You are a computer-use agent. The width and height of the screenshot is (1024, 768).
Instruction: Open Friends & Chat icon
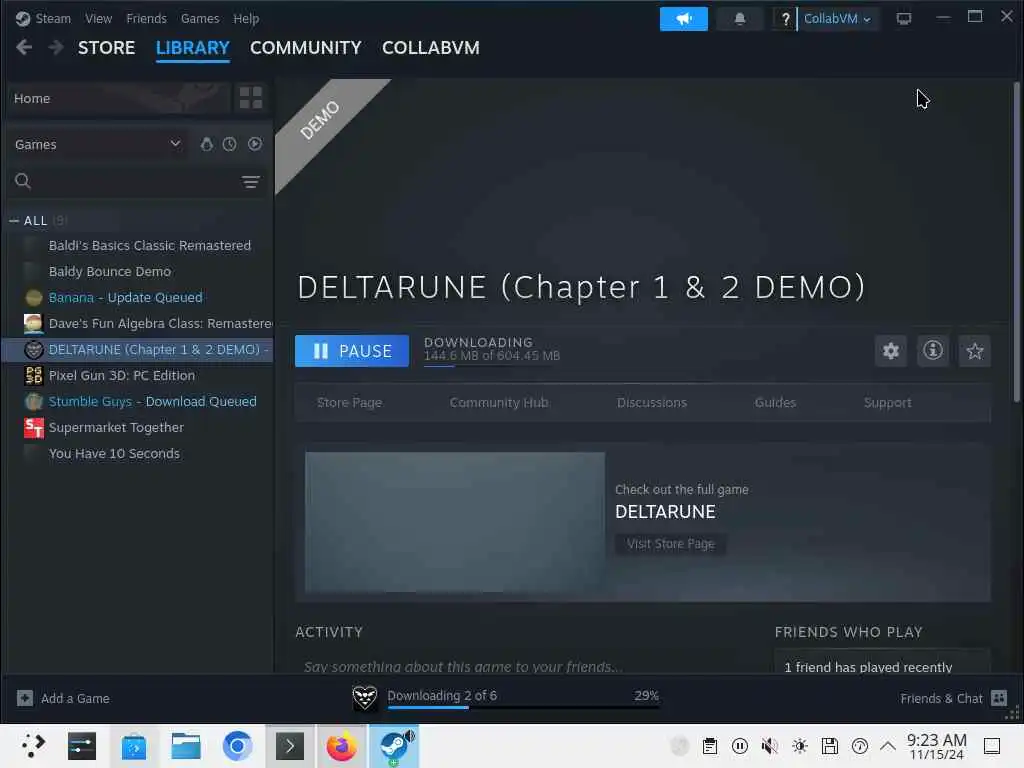click(x=999, y=698)
